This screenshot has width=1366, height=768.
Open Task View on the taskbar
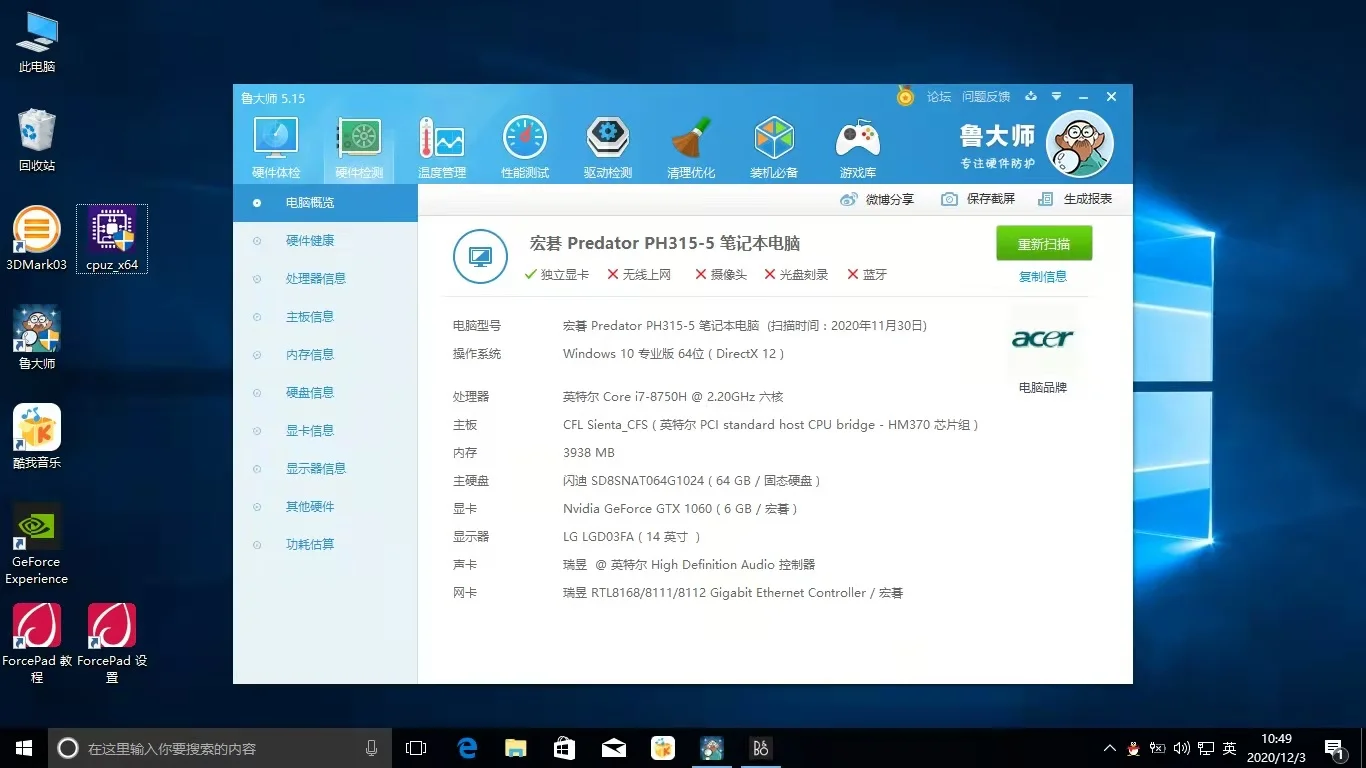click(416, 748)
